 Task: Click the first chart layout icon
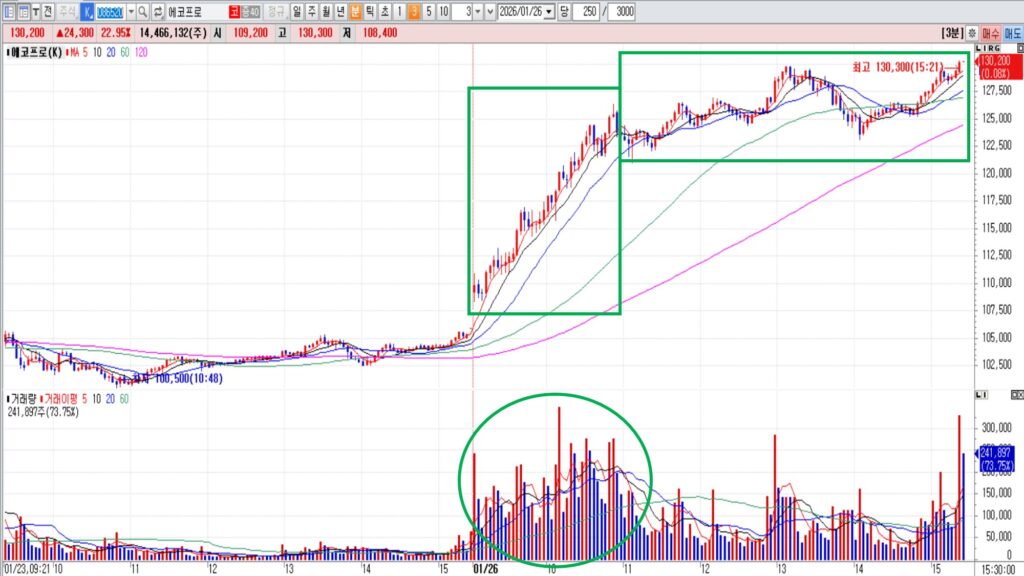point(8,12)
